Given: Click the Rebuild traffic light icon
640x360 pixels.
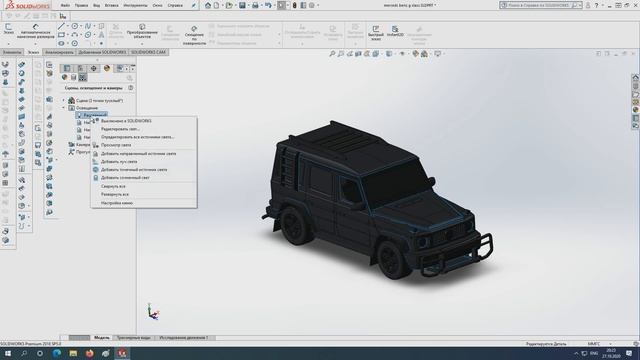Looking at the screenshot, I should tap(294, 5).
